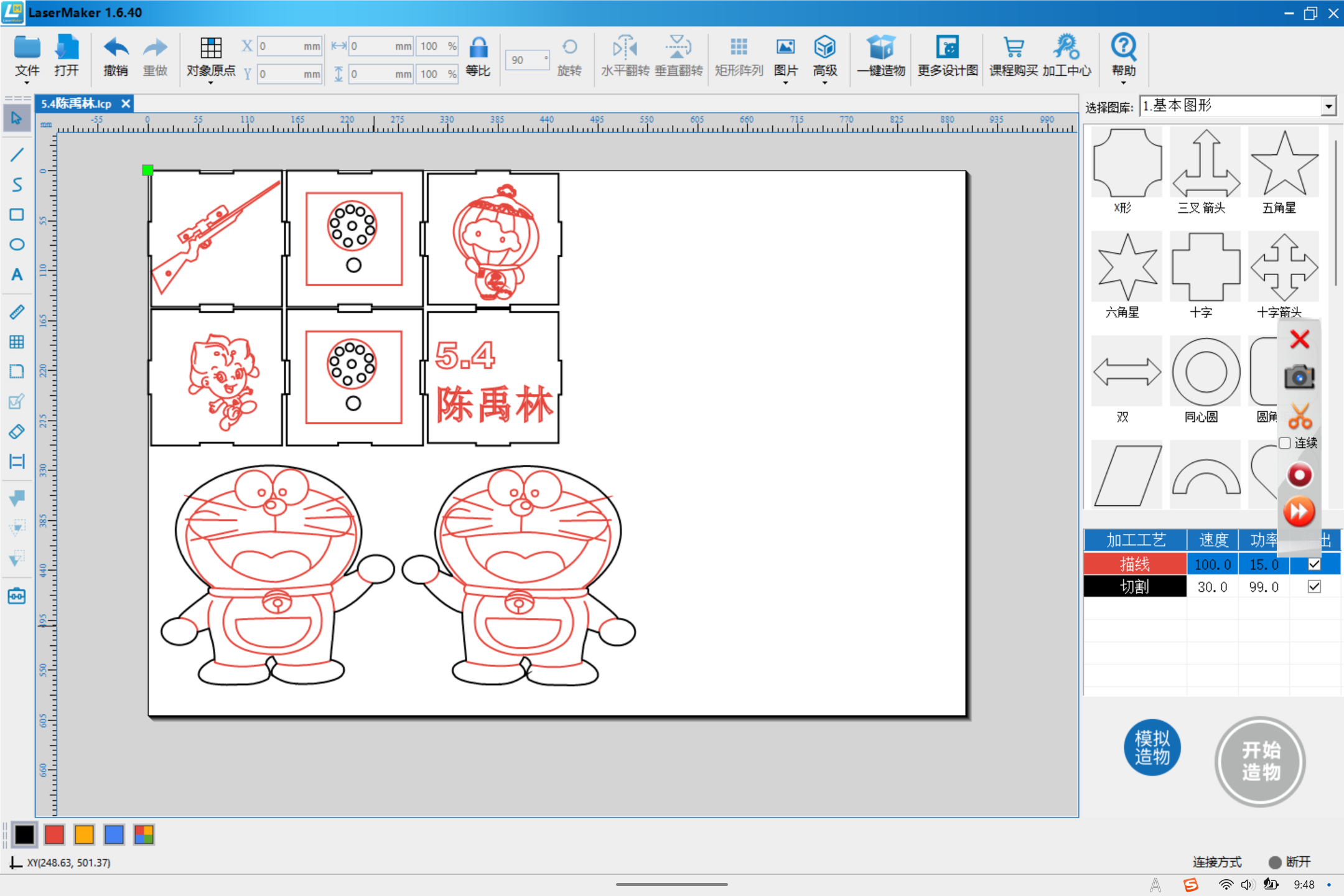Expand the 帮助 help menu
Viewport: 1344px width, 896px height.
click(1124, 59)
